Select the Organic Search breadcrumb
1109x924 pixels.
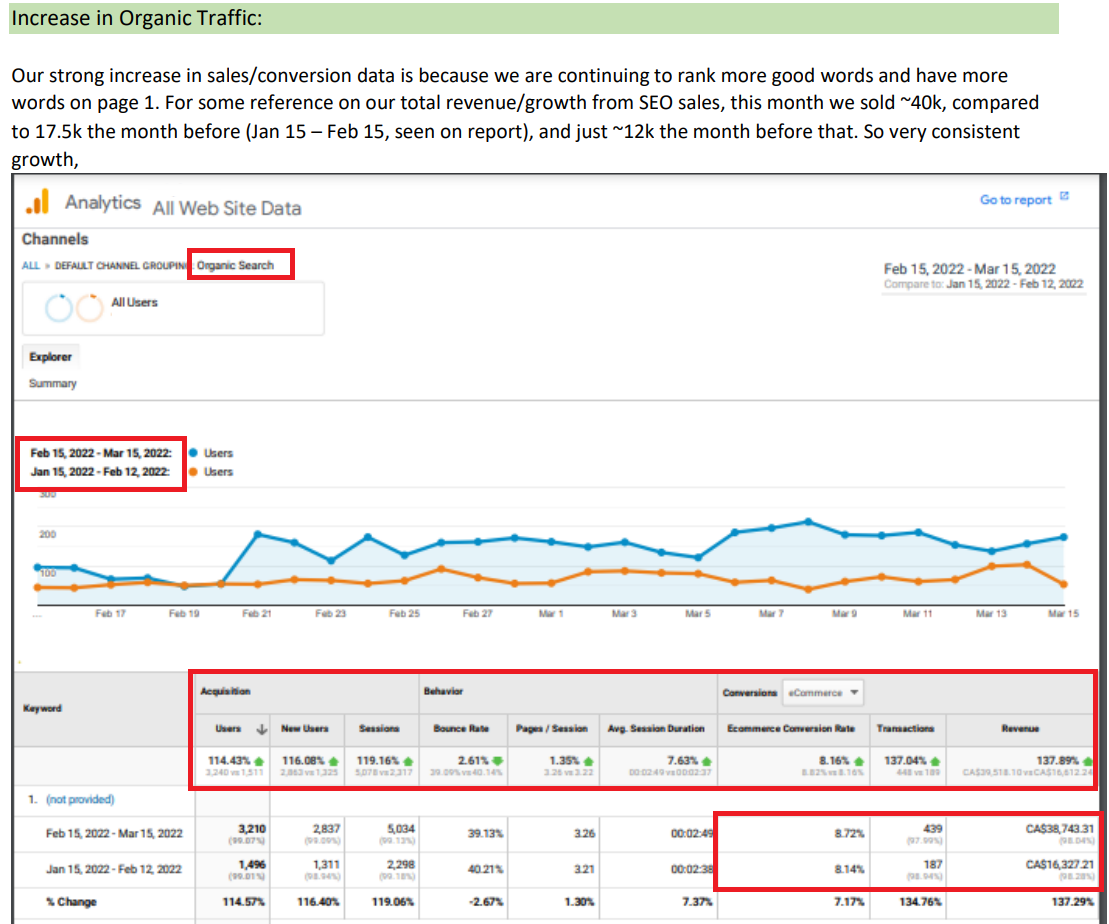pos(236,266)
